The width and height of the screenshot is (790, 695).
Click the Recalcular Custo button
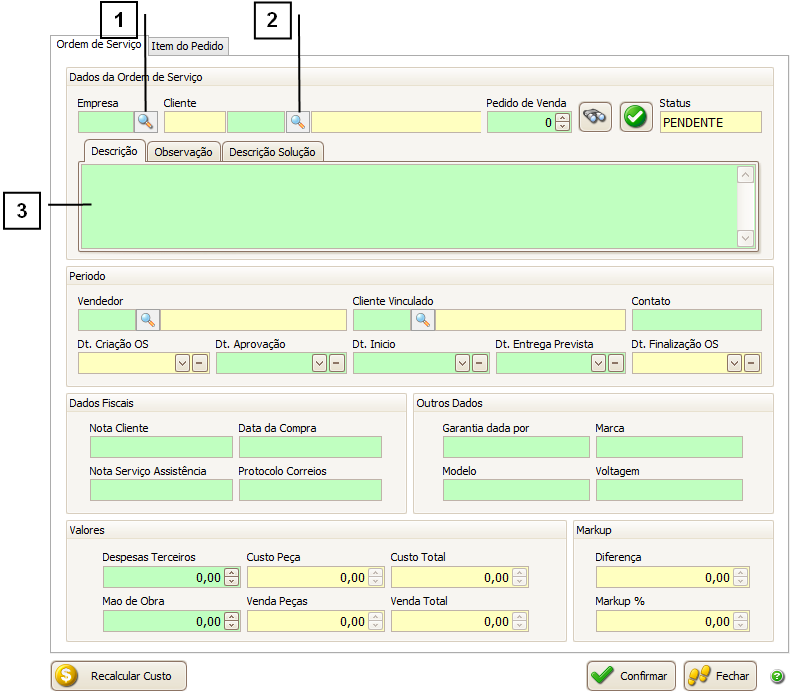tap(119, 676)
